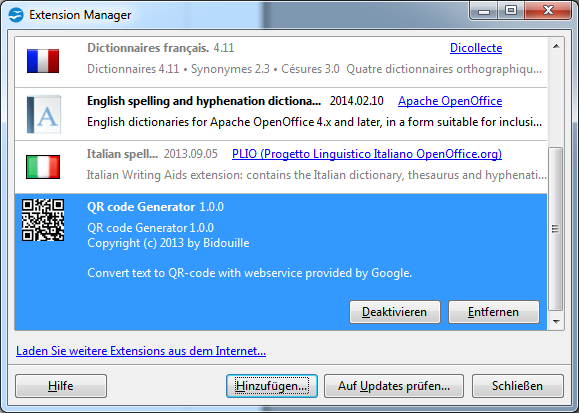Click the scrollbar up arrow
The image size is (579, 413).
(x=556, y=47)
